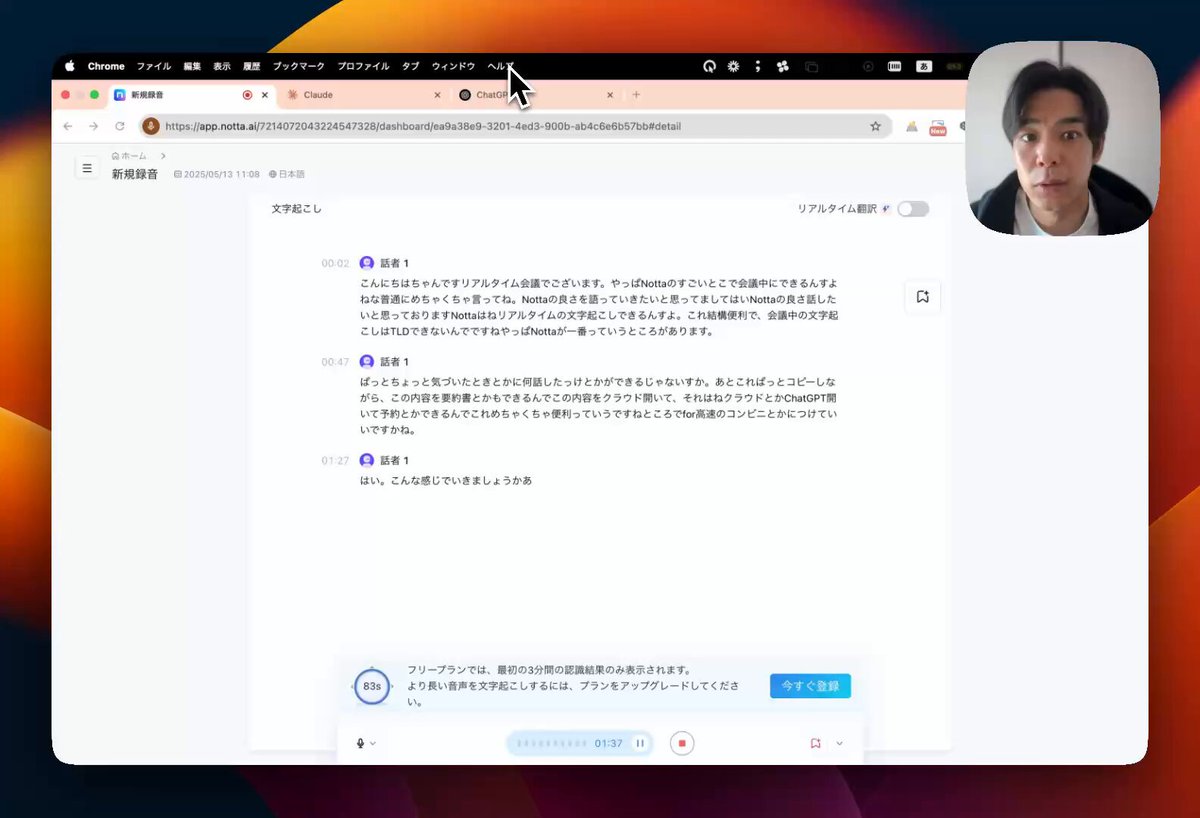The width and height of the screenshot is (1200, 818).
Task: Close the ChatGPT tab
Action: pos(610,95)
